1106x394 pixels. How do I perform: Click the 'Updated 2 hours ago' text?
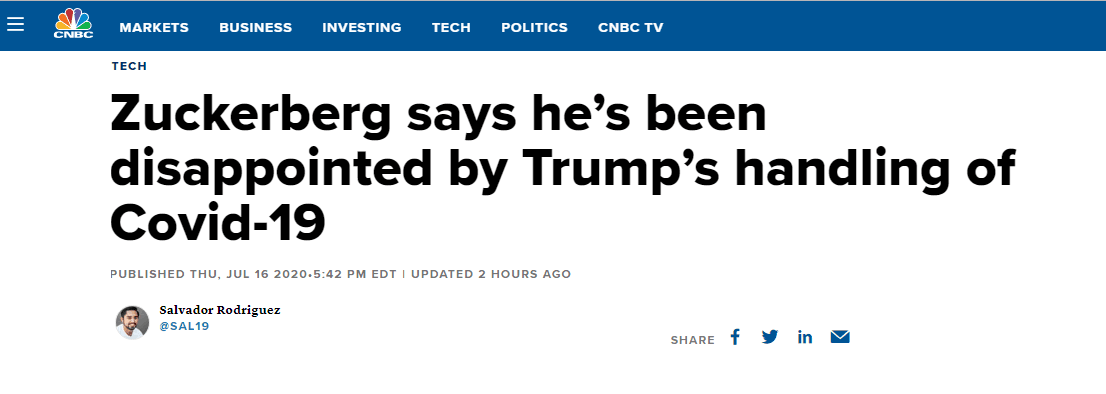point(491,274)
